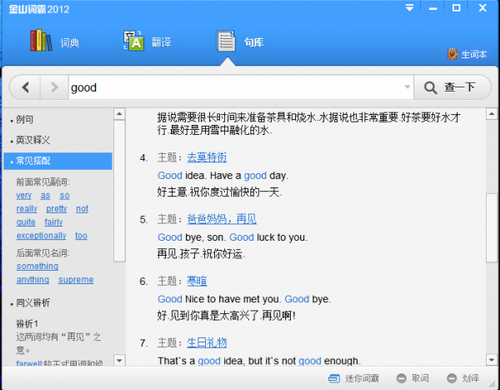The height and width of the screenshot is (390, 500).
Task: Open the 翻译 translation icon
Action: pyautogui.click(x=133, y=41)
